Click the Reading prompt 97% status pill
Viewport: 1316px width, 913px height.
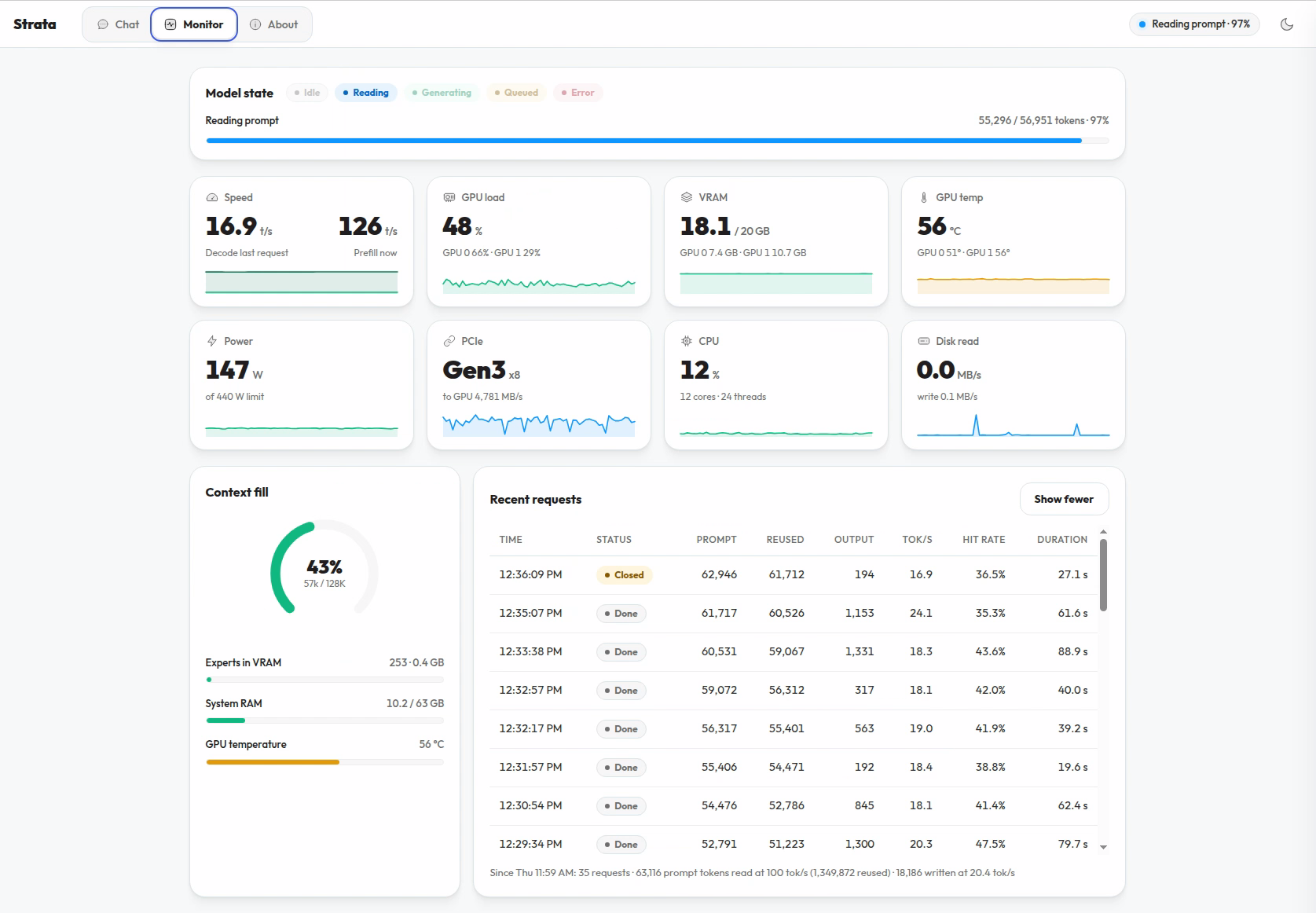pos(1194,24)
